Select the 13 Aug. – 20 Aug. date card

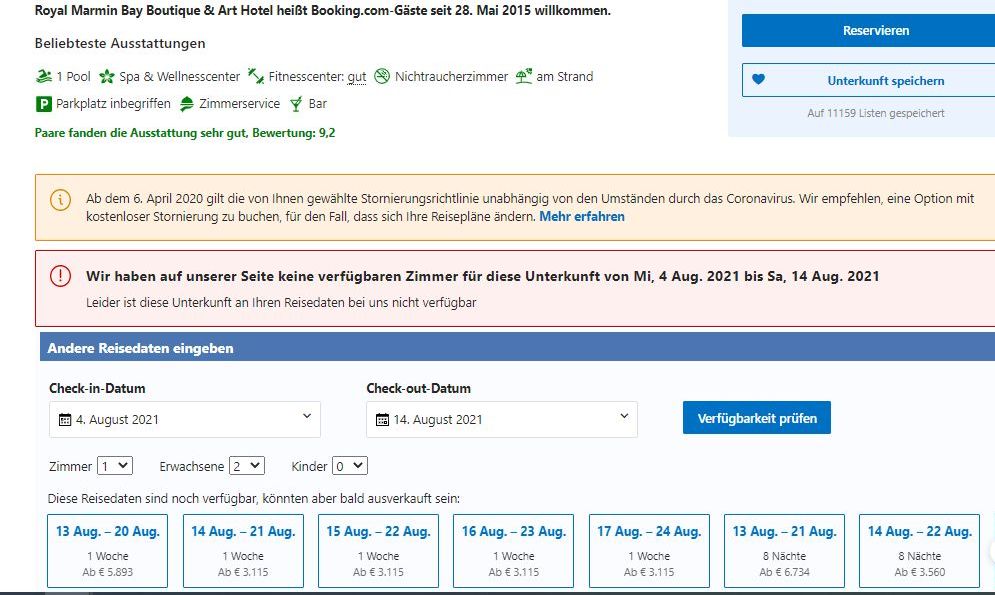[107, 551]
